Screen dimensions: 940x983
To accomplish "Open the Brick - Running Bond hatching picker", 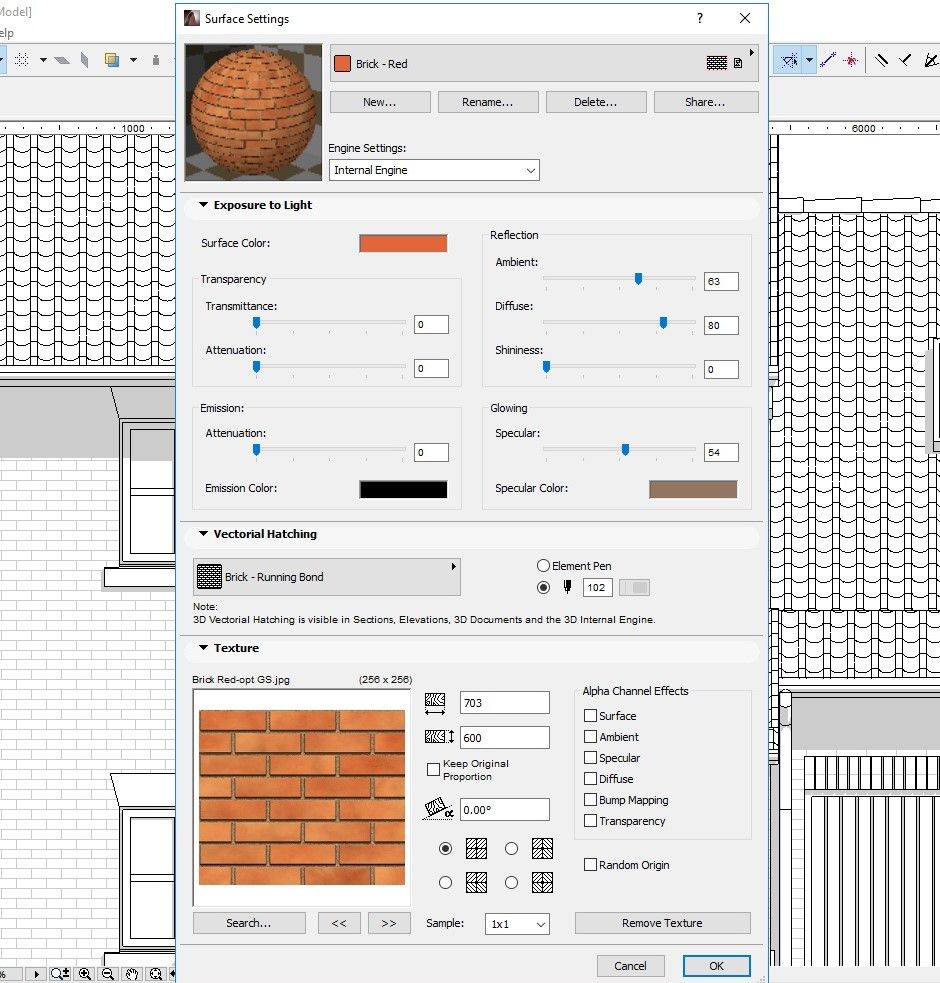I will [326, 577].
